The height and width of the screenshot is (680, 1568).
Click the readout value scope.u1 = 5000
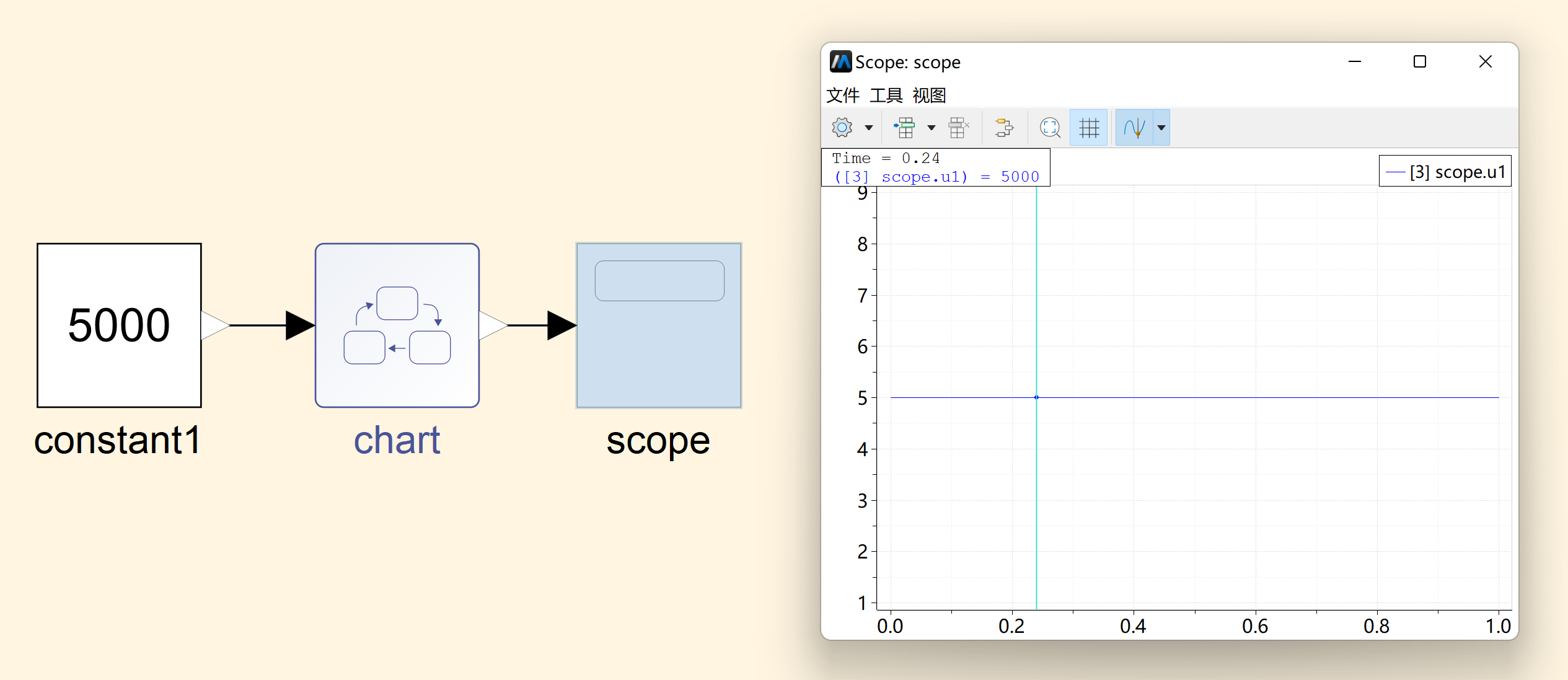pyautogui.click(x=936, y=177)
